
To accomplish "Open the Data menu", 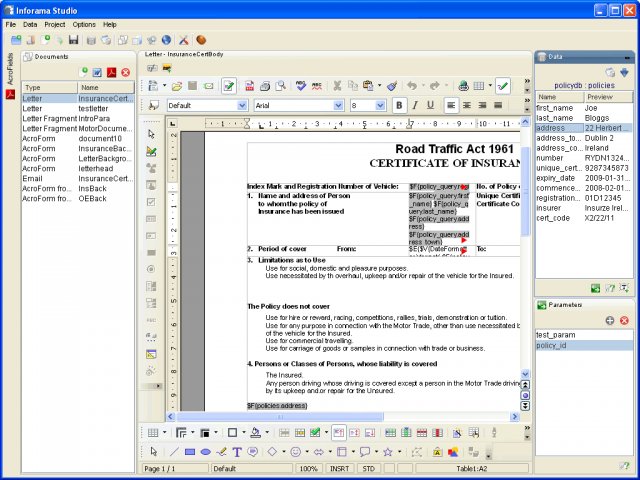I will click(x=30, y=24).
